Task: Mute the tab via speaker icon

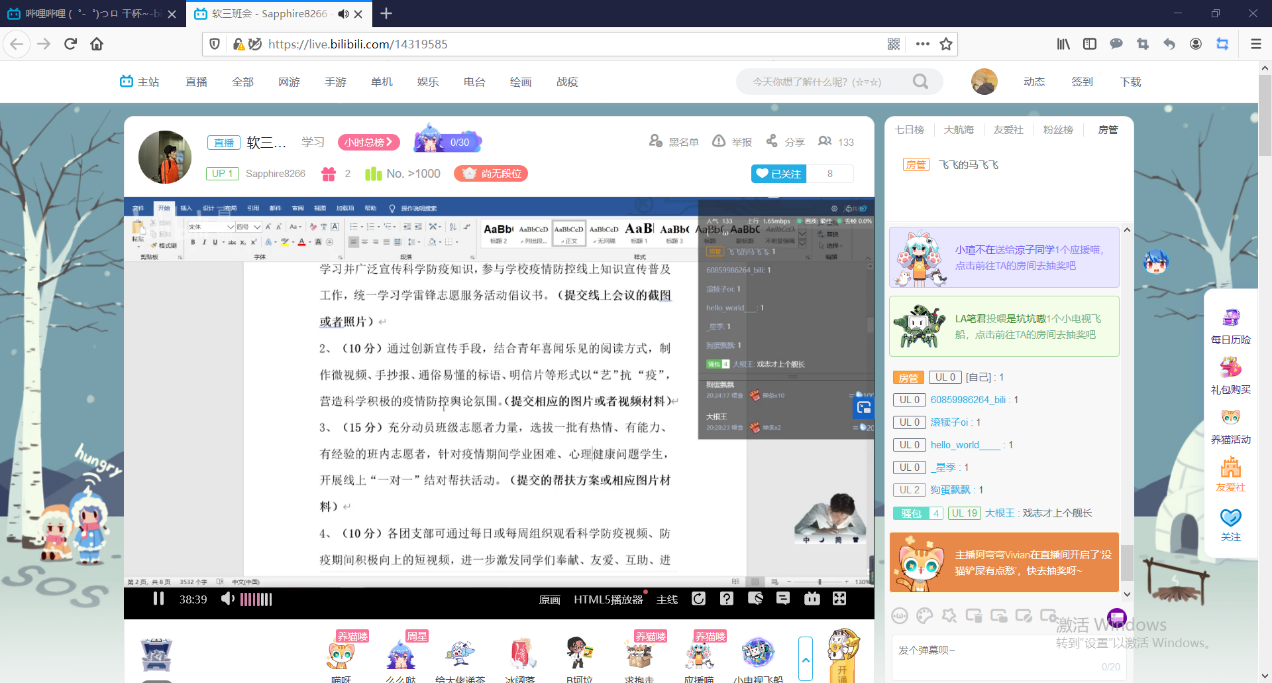Action: point(344,14)
